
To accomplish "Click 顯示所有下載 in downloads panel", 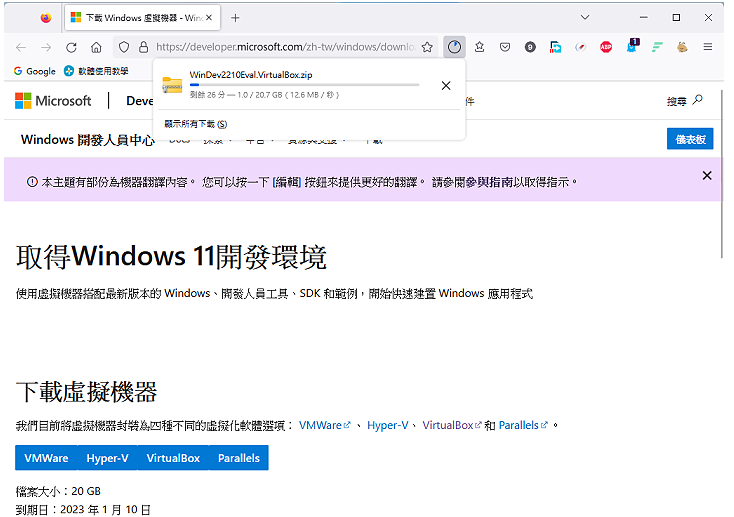I will tap(196, 124).
